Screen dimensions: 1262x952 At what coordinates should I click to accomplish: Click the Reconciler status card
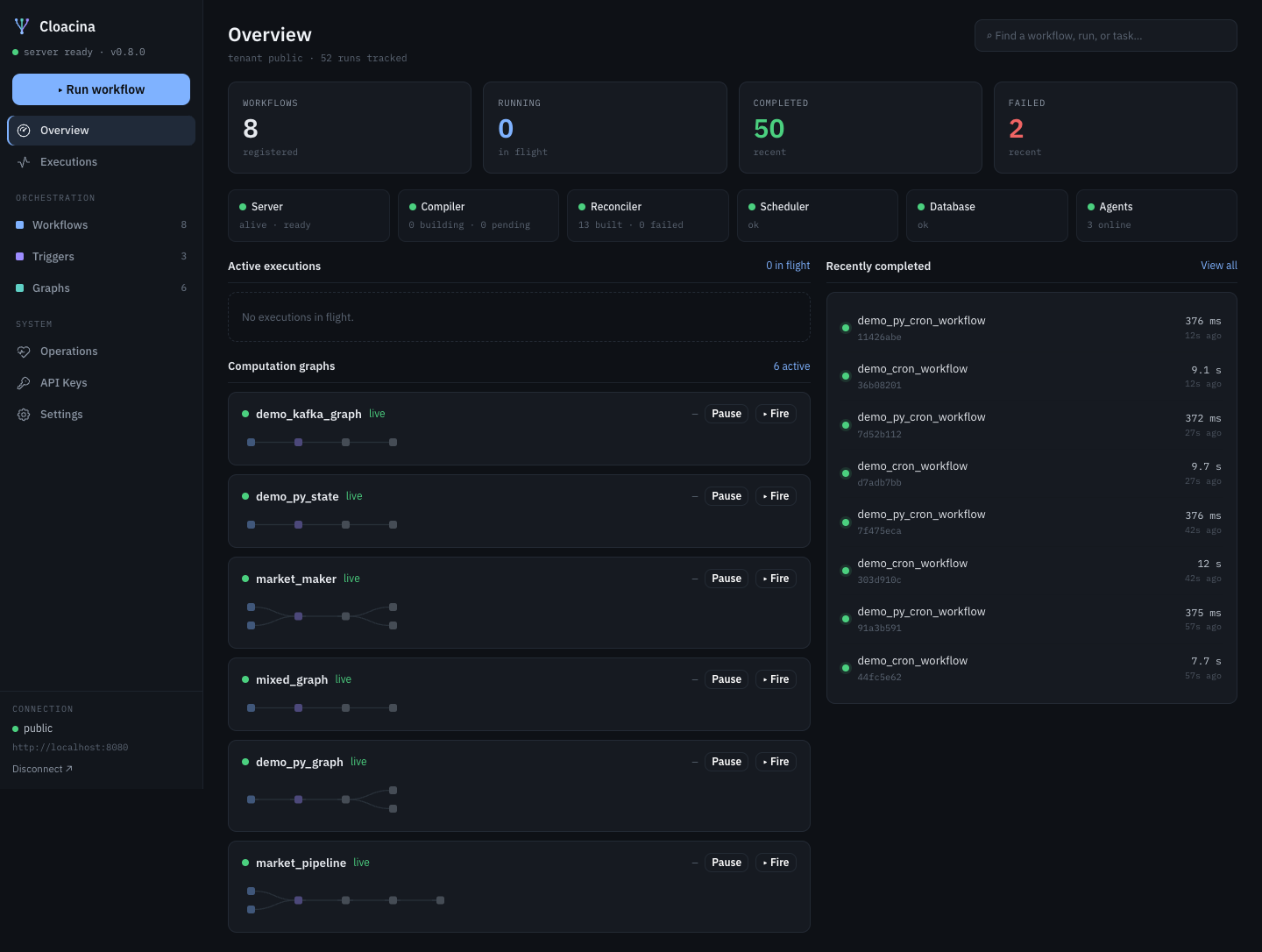pos(648,216)
